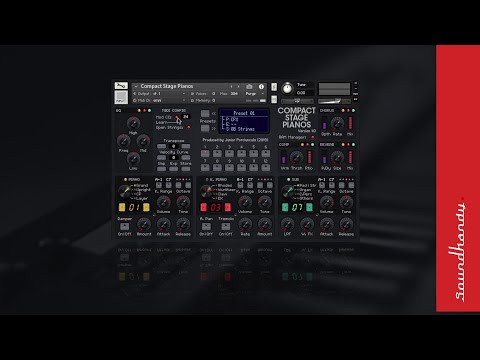Go to the previous instrument with the left arrow
Image resolution: width=480 pixels, height=360 pixels.
(231, 87)
